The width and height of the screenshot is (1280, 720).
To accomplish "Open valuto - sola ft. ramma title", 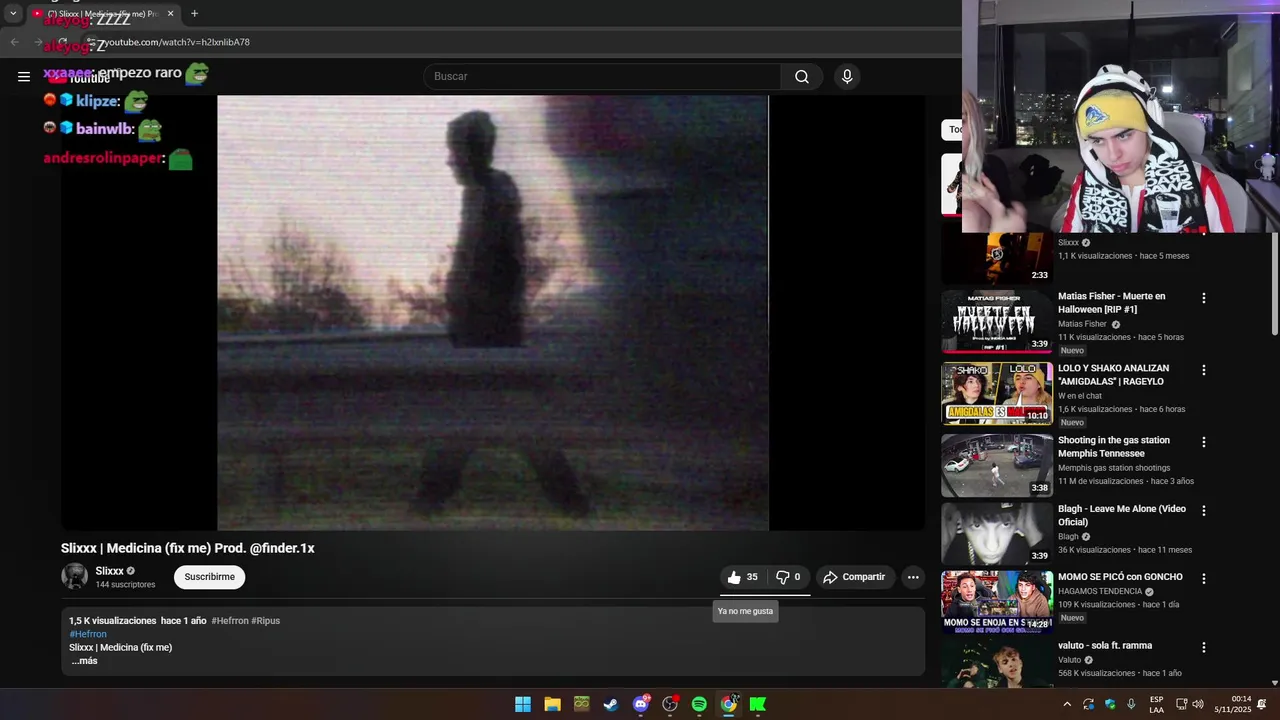I will (x=1105, y=646).
